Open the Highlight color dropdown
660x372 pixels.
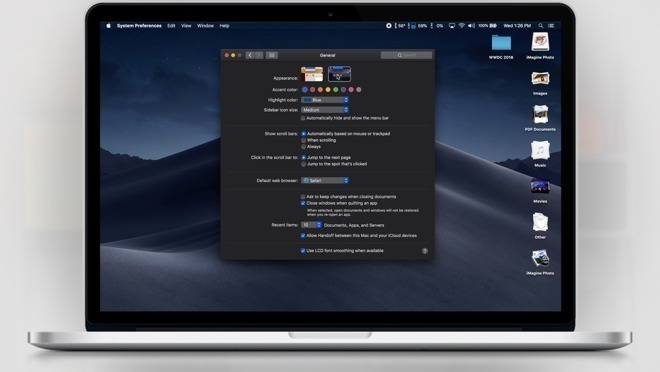[325, 100]
